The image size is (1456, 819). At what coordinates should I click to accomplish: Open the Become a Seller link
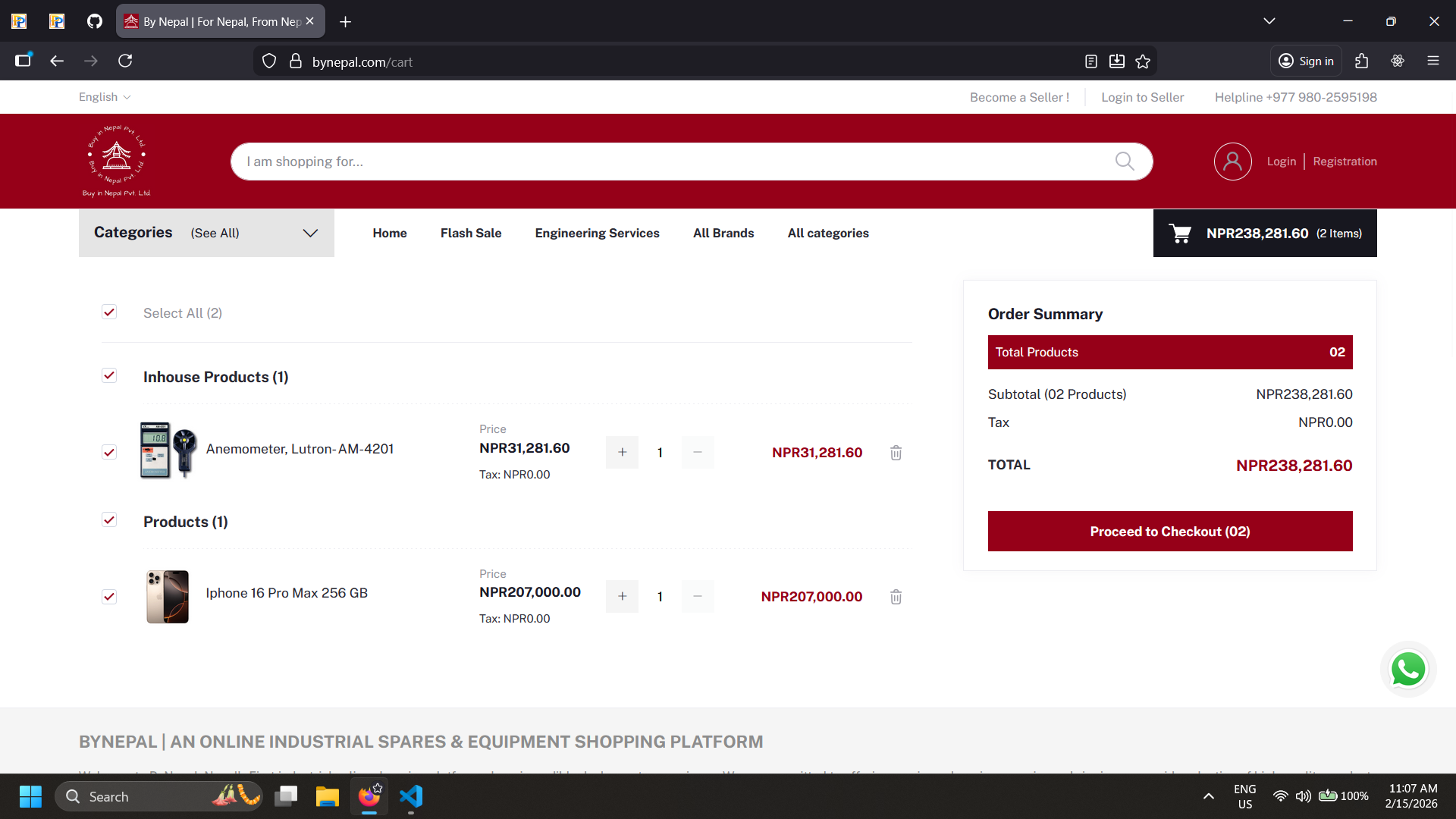pyautogui.click(x=1019, y=97)
